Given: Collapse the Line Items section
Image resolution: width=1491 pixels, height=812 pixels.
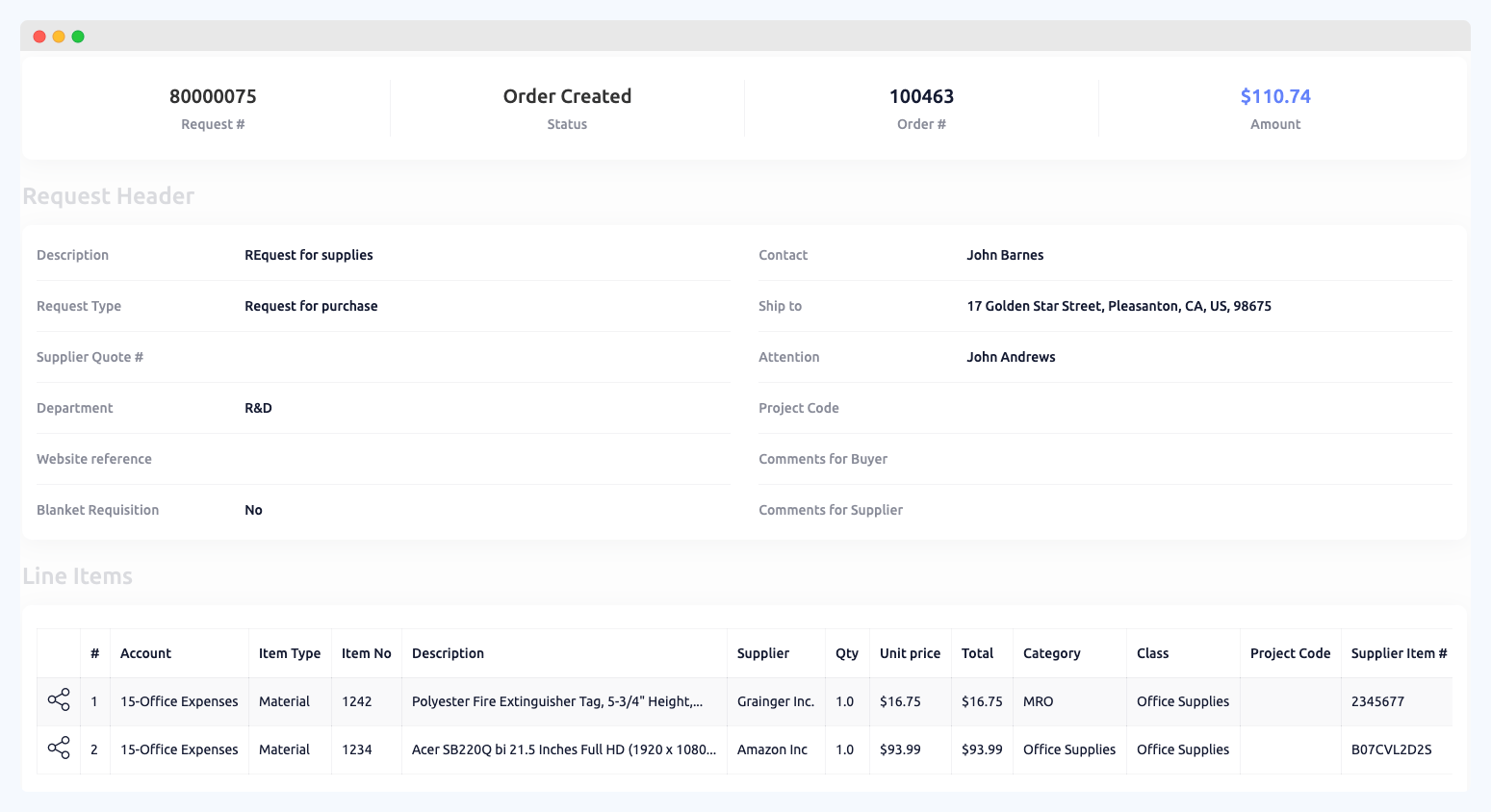Looking at the screenshot, I should [x=77, y=575].
